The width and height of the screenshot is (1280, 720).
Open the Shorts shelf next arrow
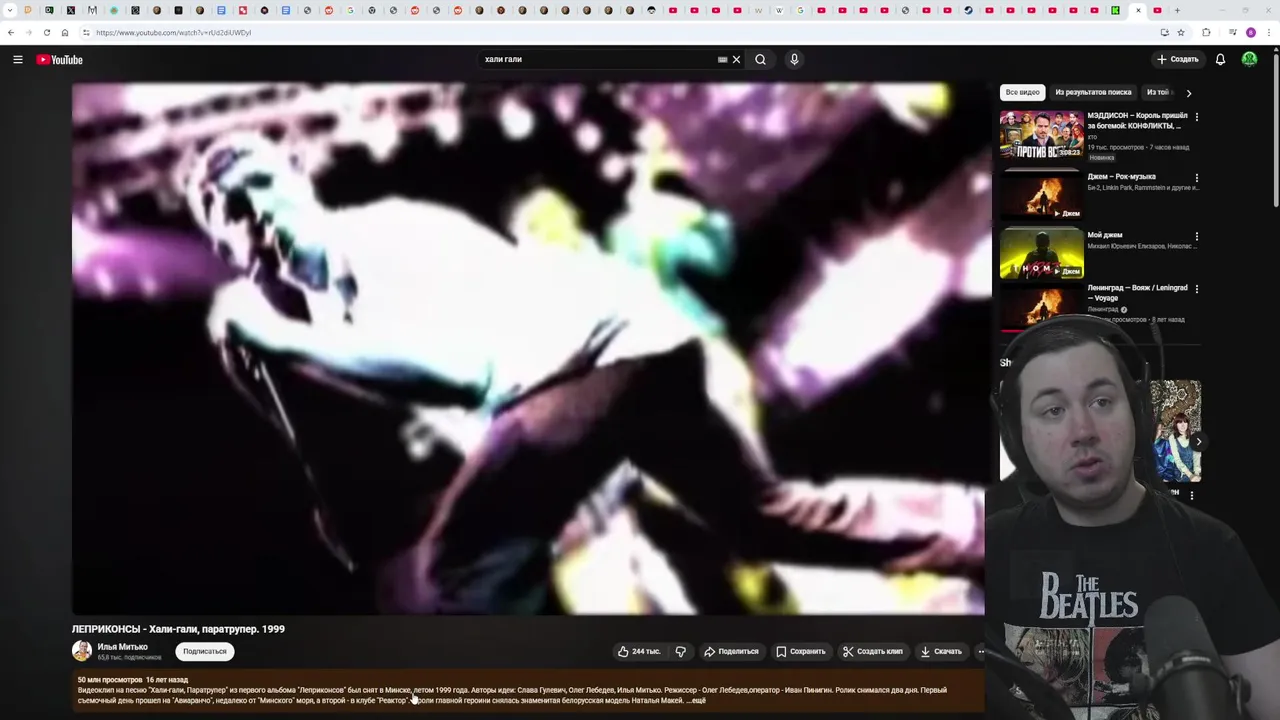pyautogui.click(x=1198, y=441)
